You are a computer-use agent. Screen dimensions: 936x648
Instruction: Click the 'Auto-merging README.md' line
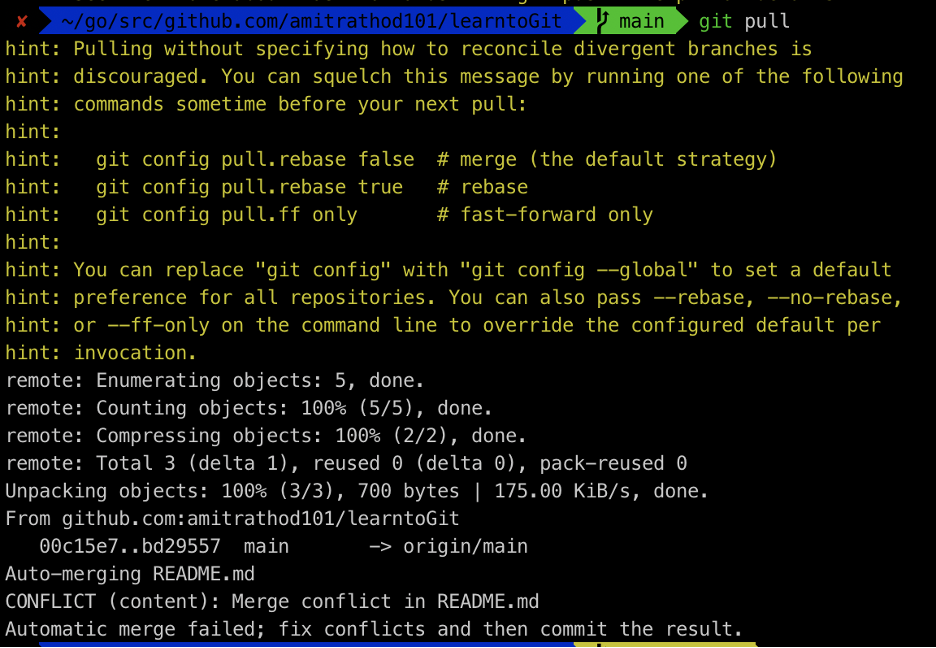(x=130, y=574)
